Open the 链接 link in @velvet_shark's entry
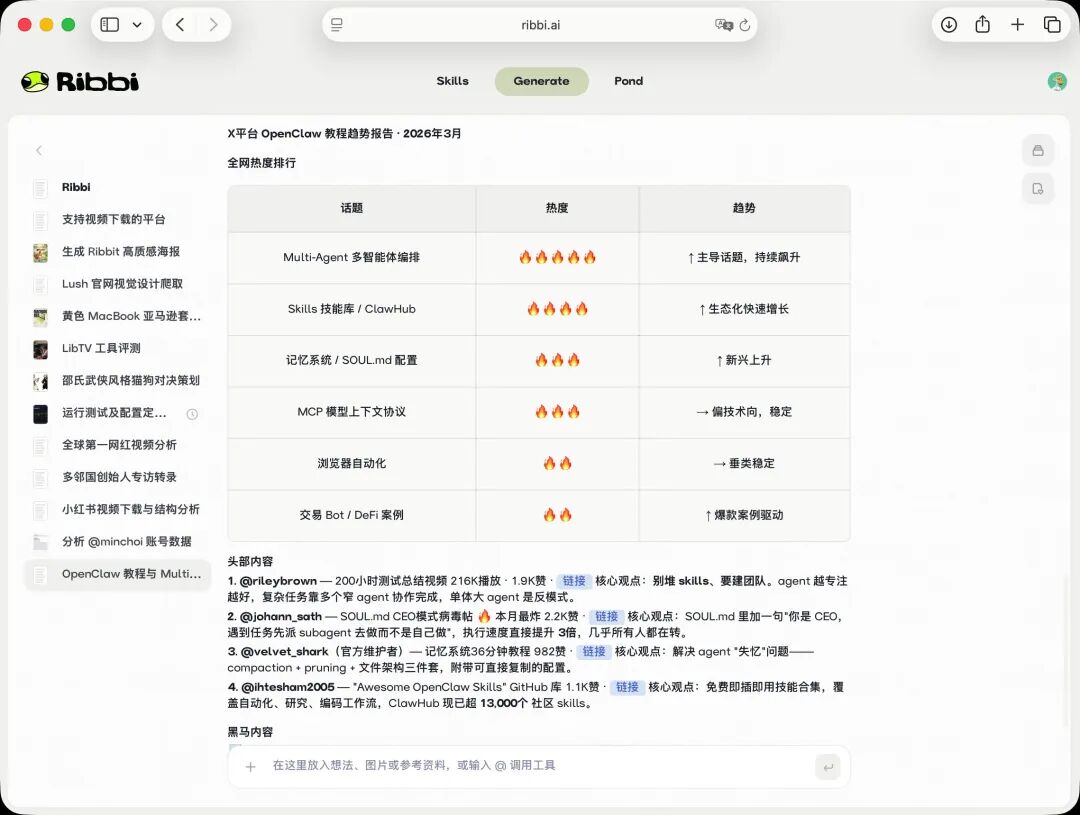Viewport: 1080px width, 815px height. click(x=594, y=651)
